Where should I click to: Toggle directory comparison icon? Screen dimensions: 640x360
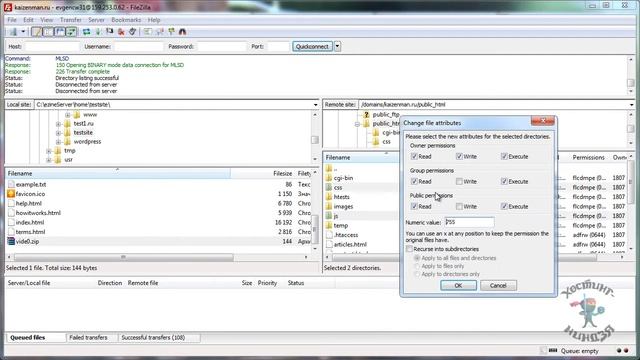pyautogui.click(x=160, y=32)
